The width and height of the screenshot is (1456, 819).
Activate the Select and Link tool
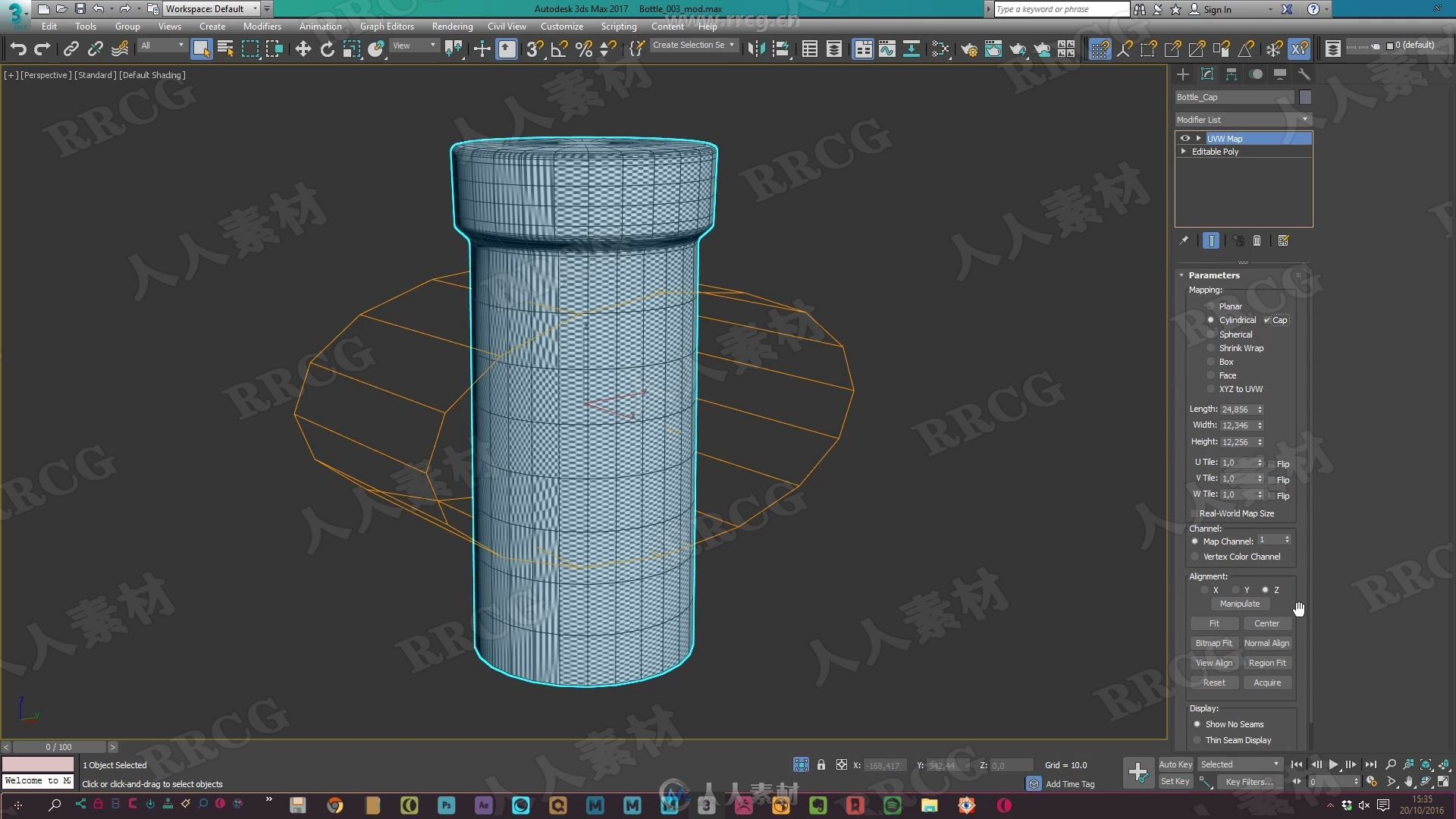(x=71, y=49)
